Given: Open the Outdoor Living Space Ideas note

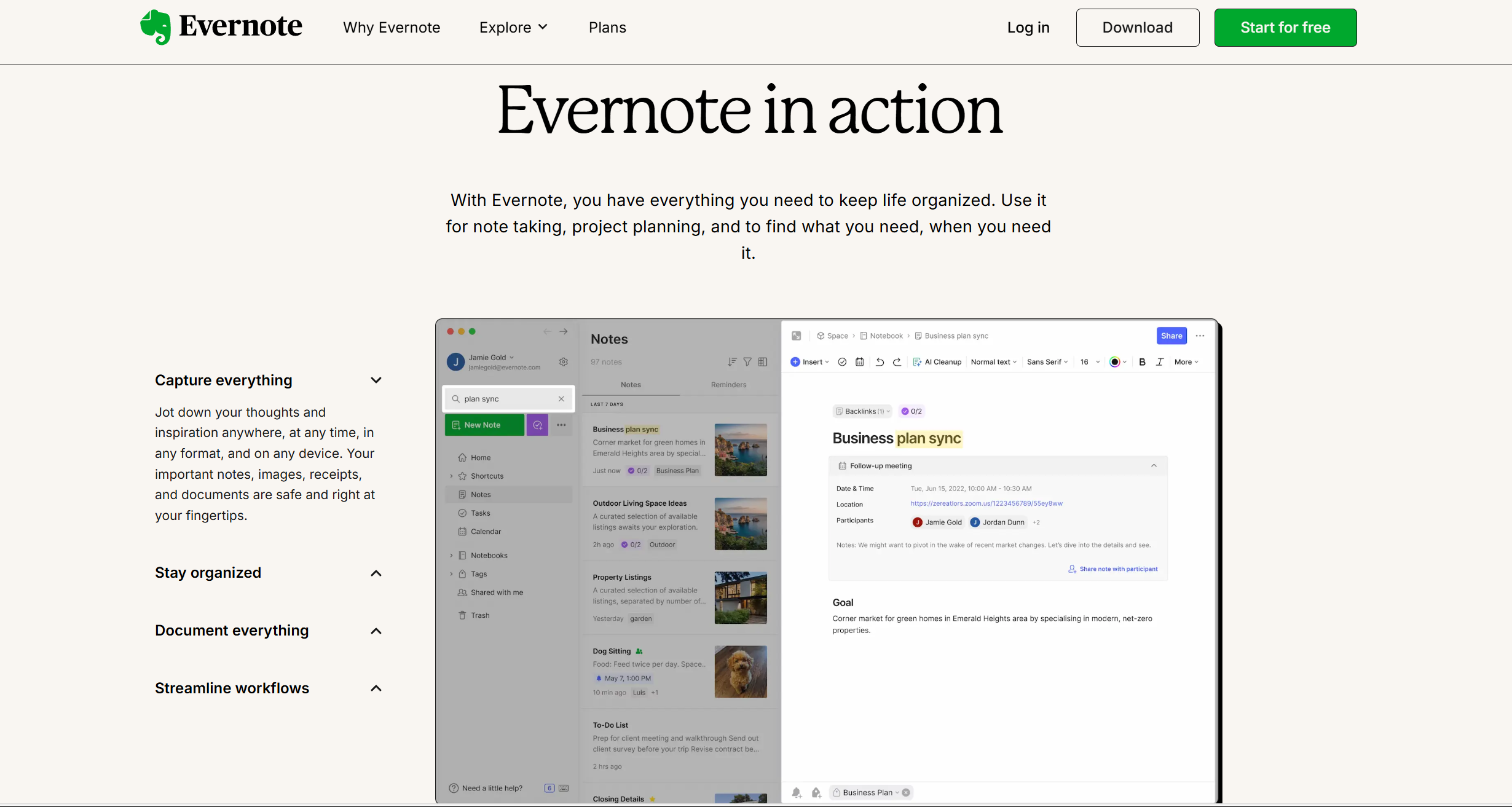Looking at the screenshot, I should pos(679,524).
